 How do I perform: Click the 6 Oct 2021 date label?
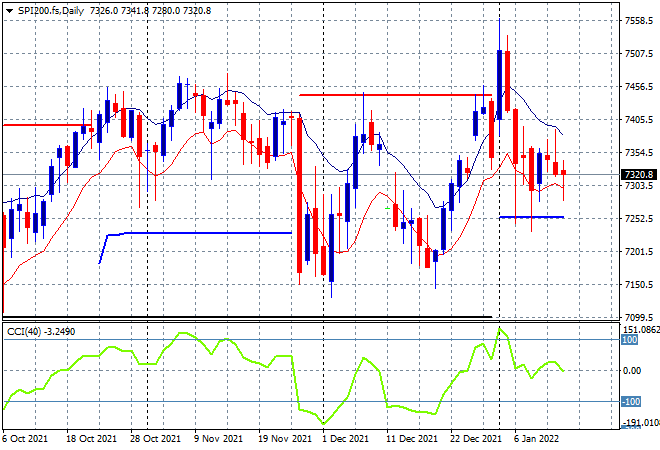[x=25, y=439]
